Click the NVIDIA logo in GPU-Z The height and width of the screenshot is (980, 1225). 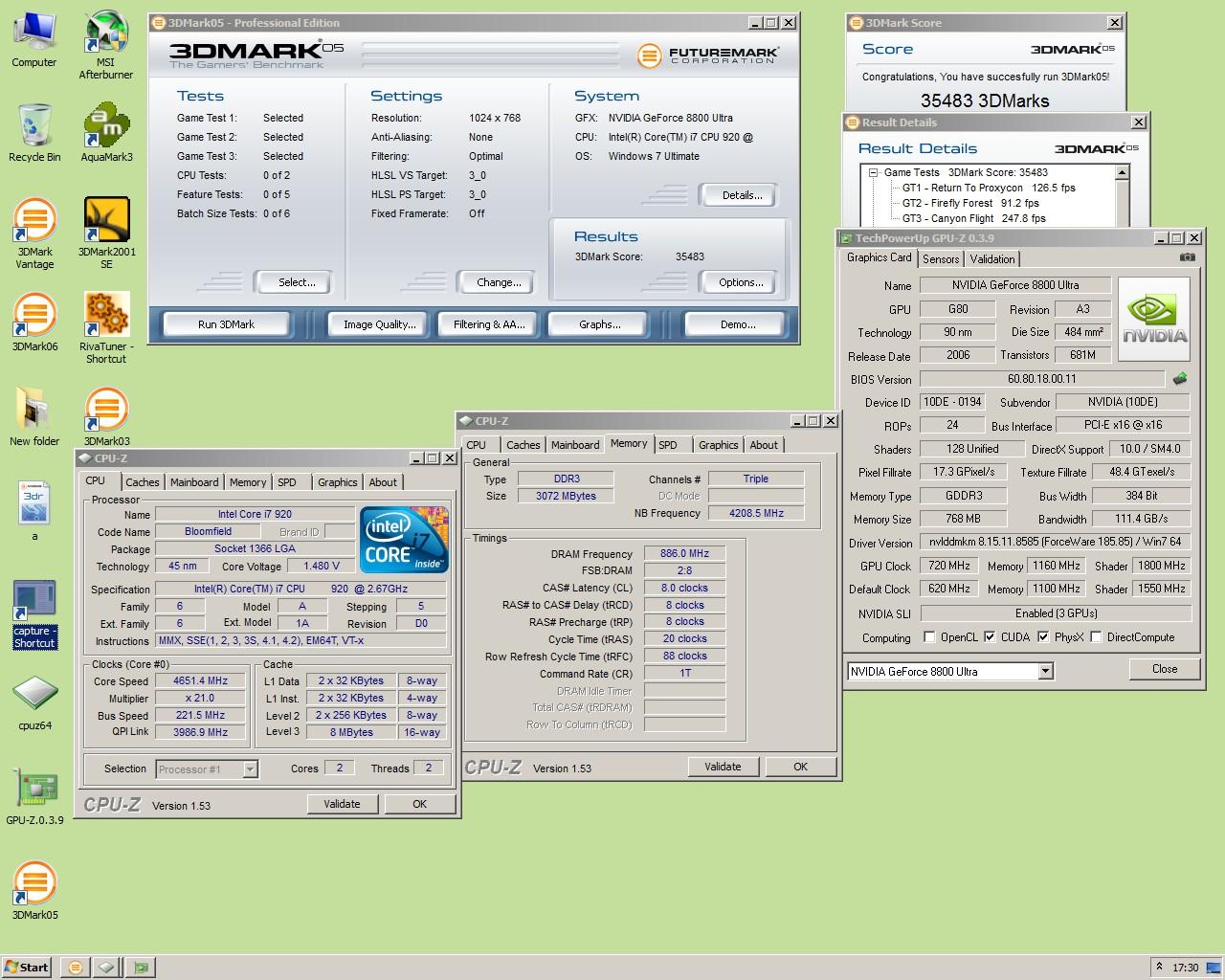pos(1154,319)
